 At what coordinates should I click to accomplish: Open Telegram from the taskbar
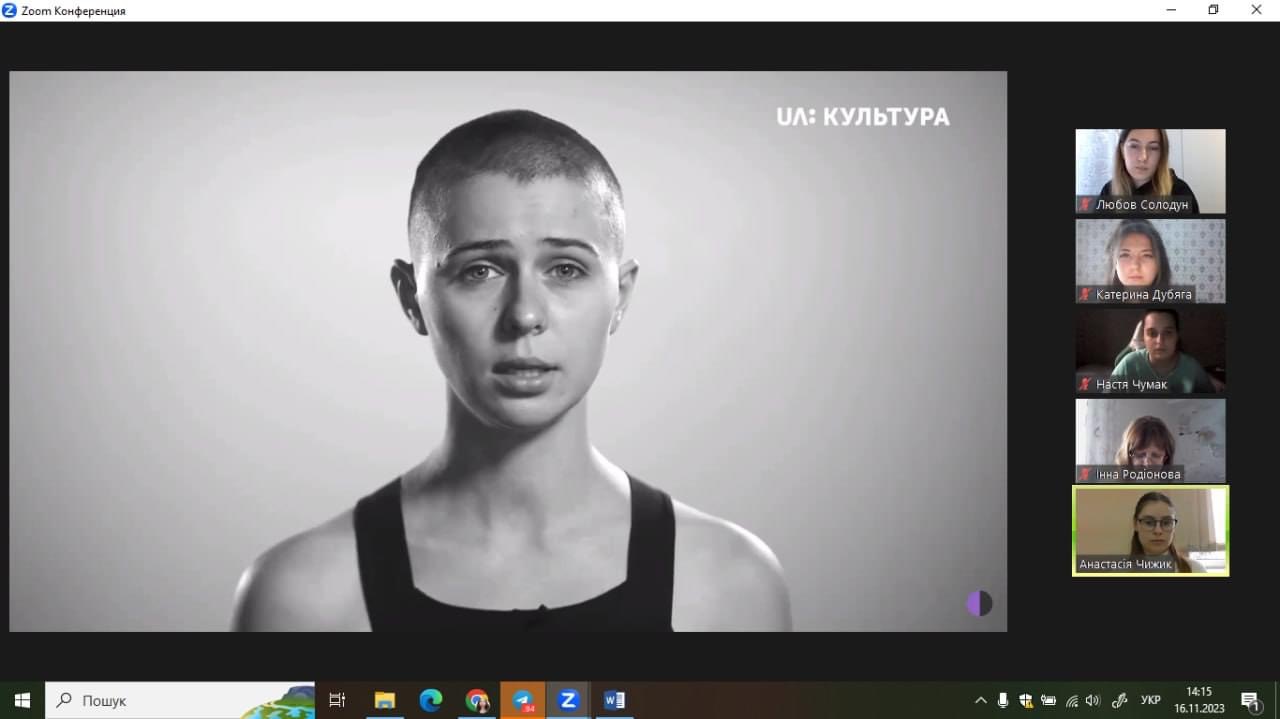click(523, 700)
